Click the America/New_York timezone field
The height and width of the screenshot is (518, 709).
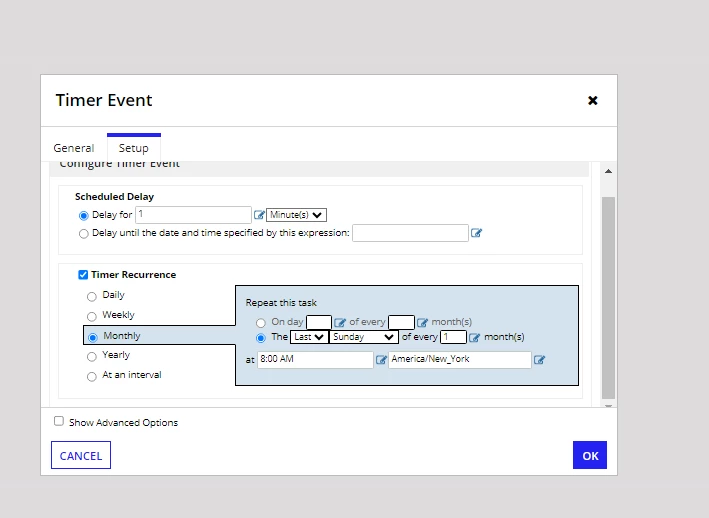460,360
